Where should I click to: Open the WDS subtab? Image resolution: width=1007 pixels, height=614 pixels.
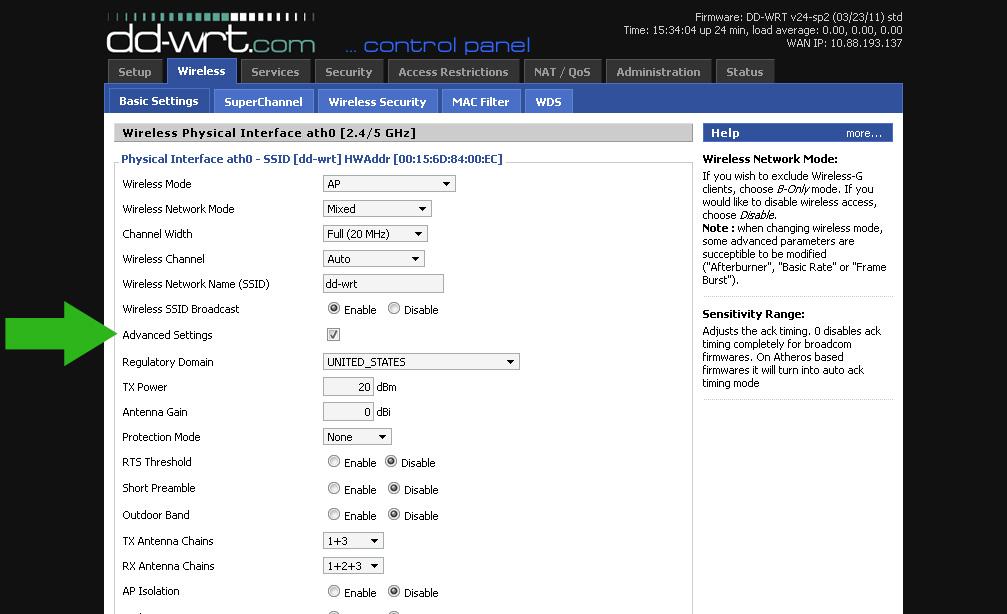(x=548, y=101)
